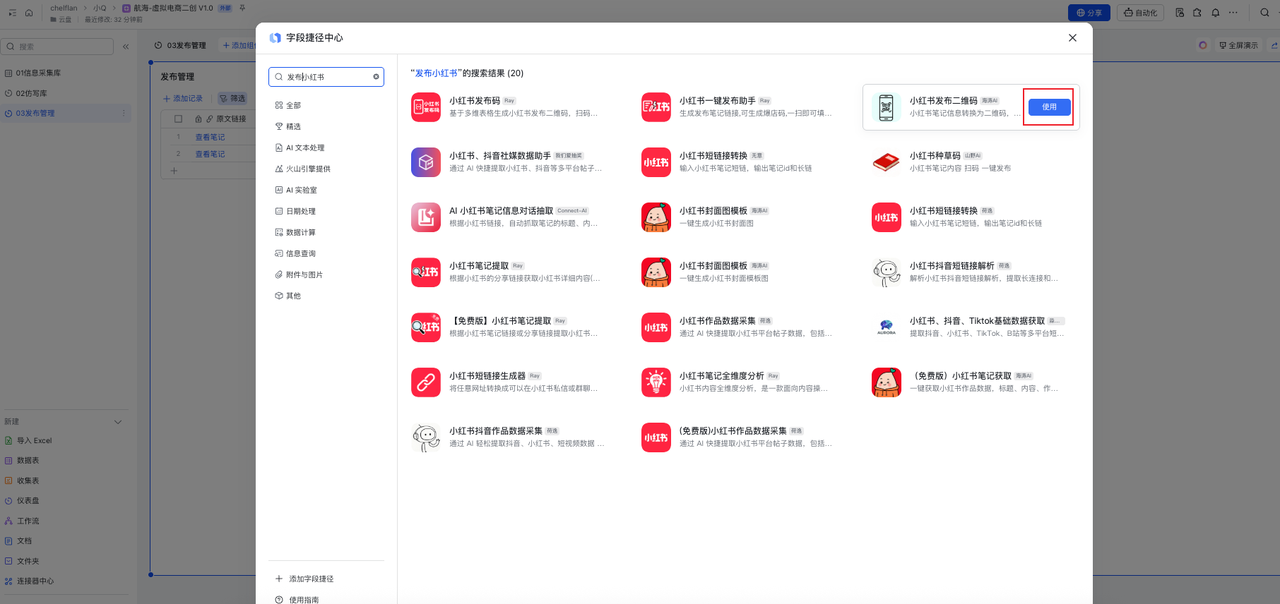This screenshot has height=604, width=1280.
Task: Close the 字段捷径中心 dialog
Action: point(1072,38)
